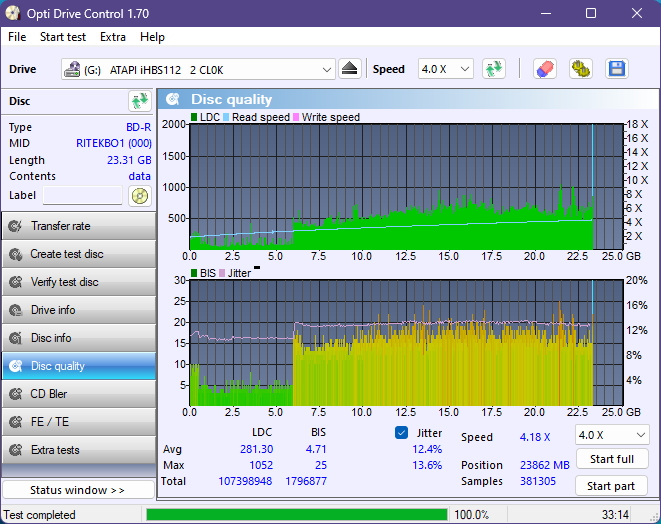Select the Disc quality panel
The image size is (661, 524).
click(79, 366)
